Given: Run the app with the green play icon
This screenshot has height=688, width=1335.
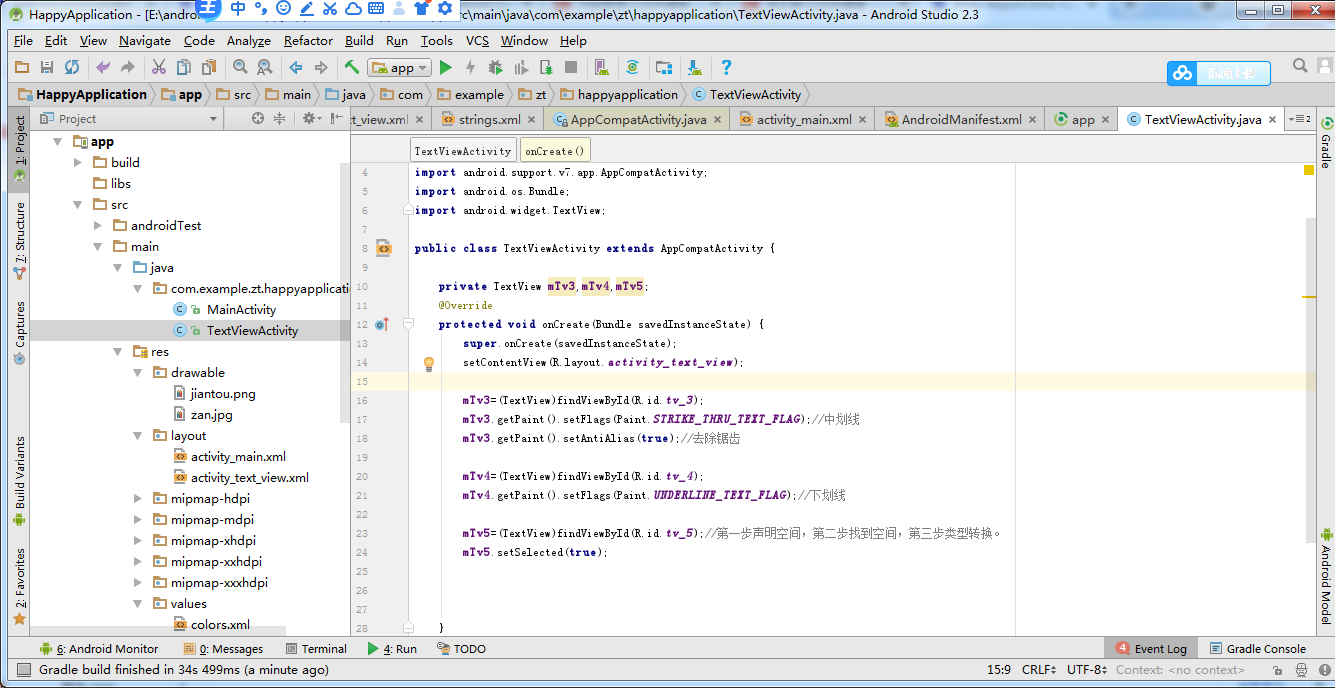Looking at the screenshot, I should [x=446, y=67].
